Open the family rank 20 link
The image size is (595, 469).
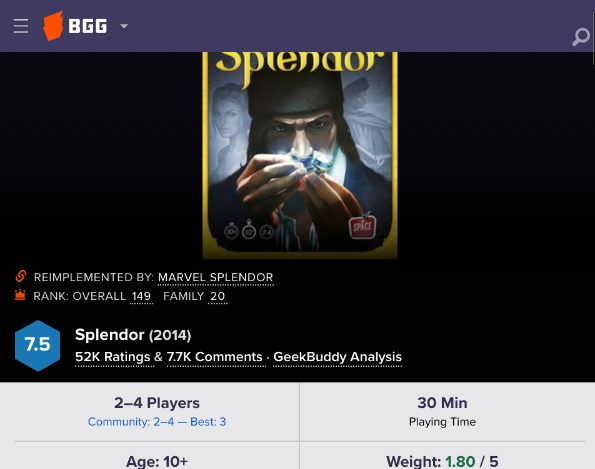pos(217,296)
